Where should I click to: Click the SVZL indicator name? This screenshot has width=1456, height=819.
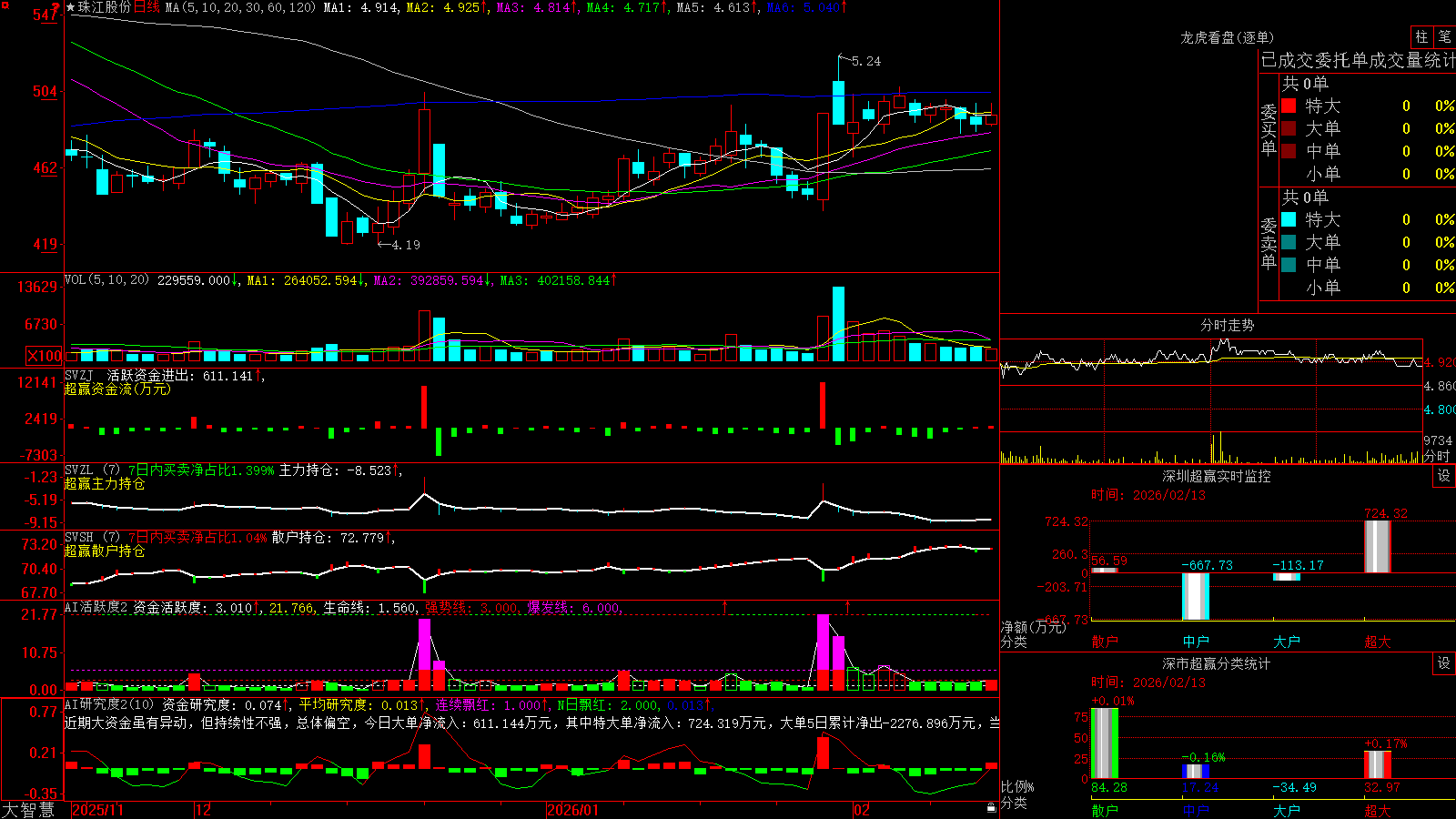pyautogui.click(x=79, y=470)
